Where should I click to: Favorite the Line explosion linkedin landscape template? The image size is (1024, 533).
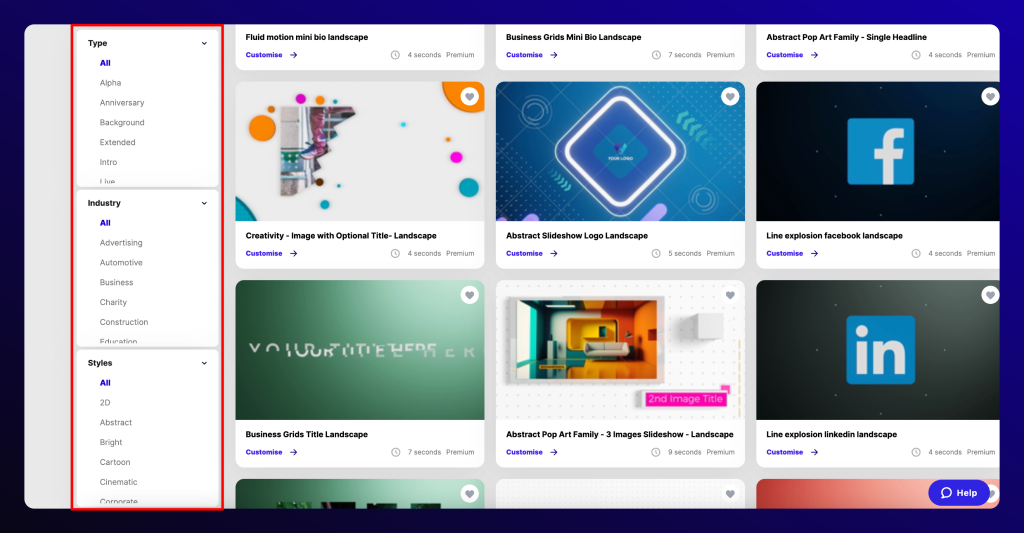(x=990, y=295)
